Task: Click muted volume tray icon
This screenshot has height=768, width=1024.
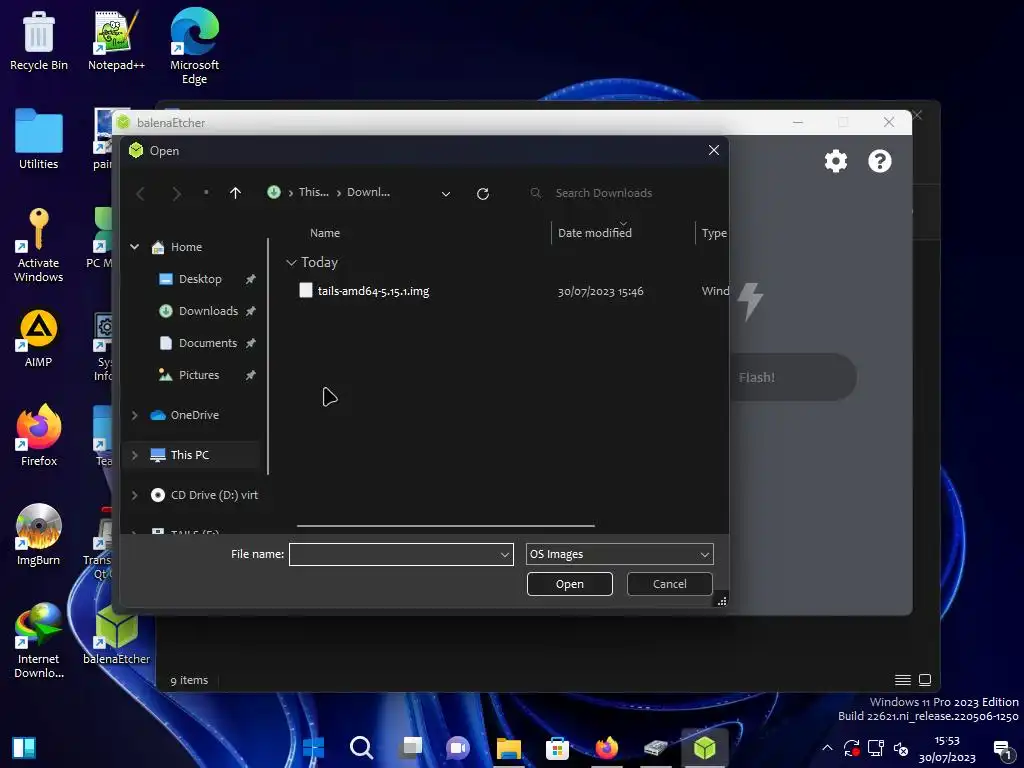Action: pyautogui.click(x=901, y=748)
